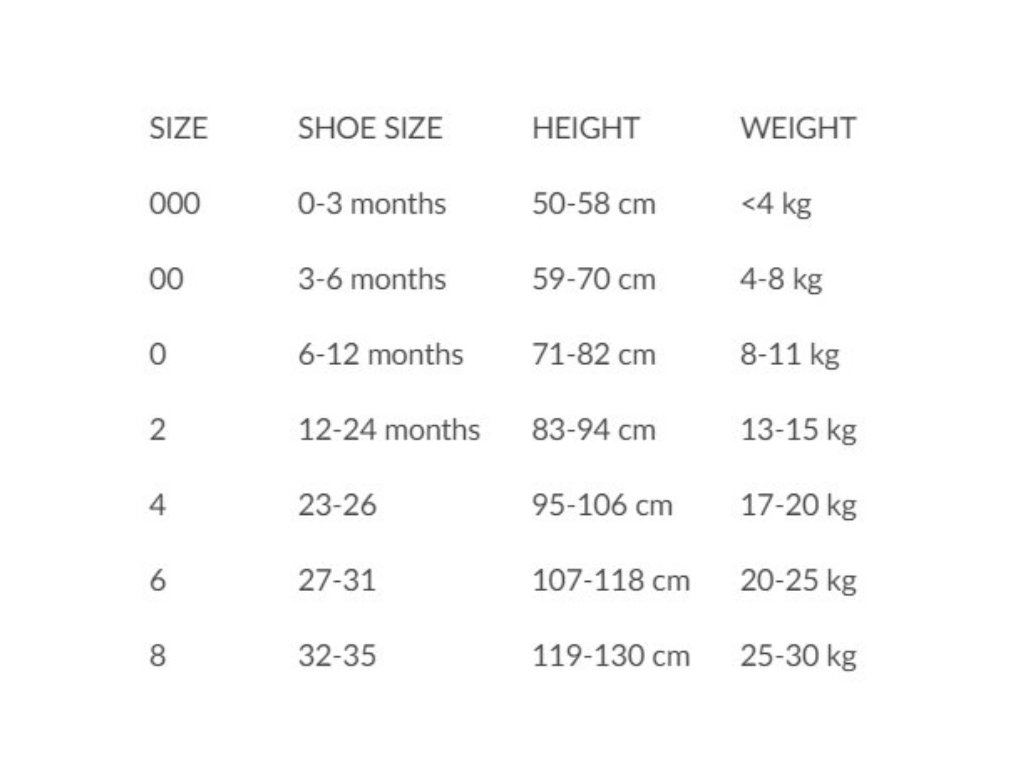1024x768 pixels.
Task: Click the <4 kg weight cell
Action: coord(776,205)
